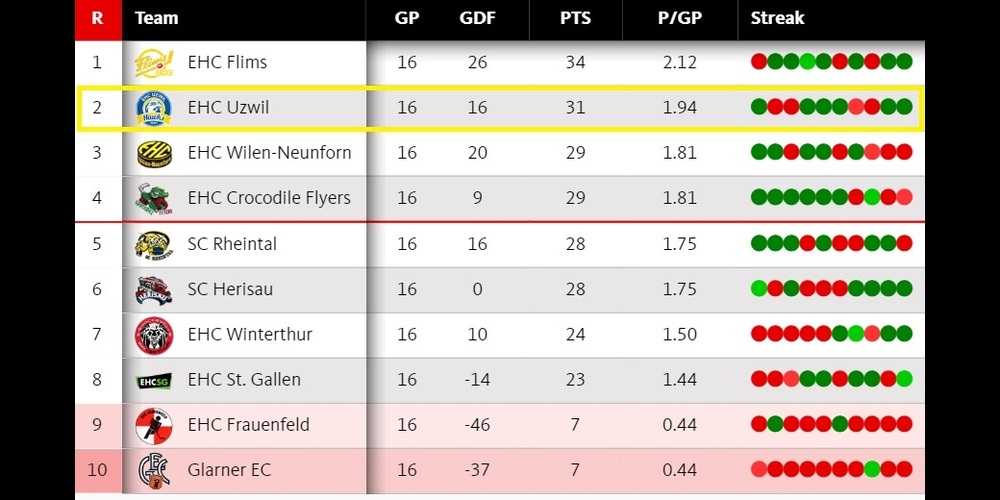Click the Glarner EC team logo
The image size is (1000, 500).
click(154, 470)
